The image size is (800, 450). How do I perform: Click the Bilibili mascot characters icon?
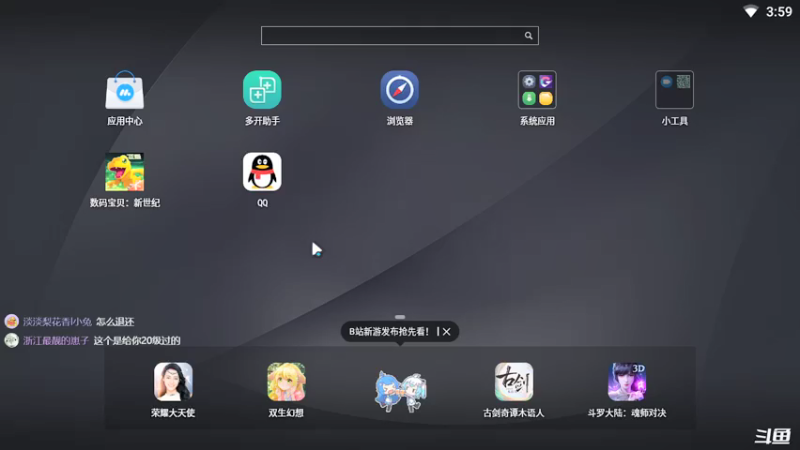[401, 391]
